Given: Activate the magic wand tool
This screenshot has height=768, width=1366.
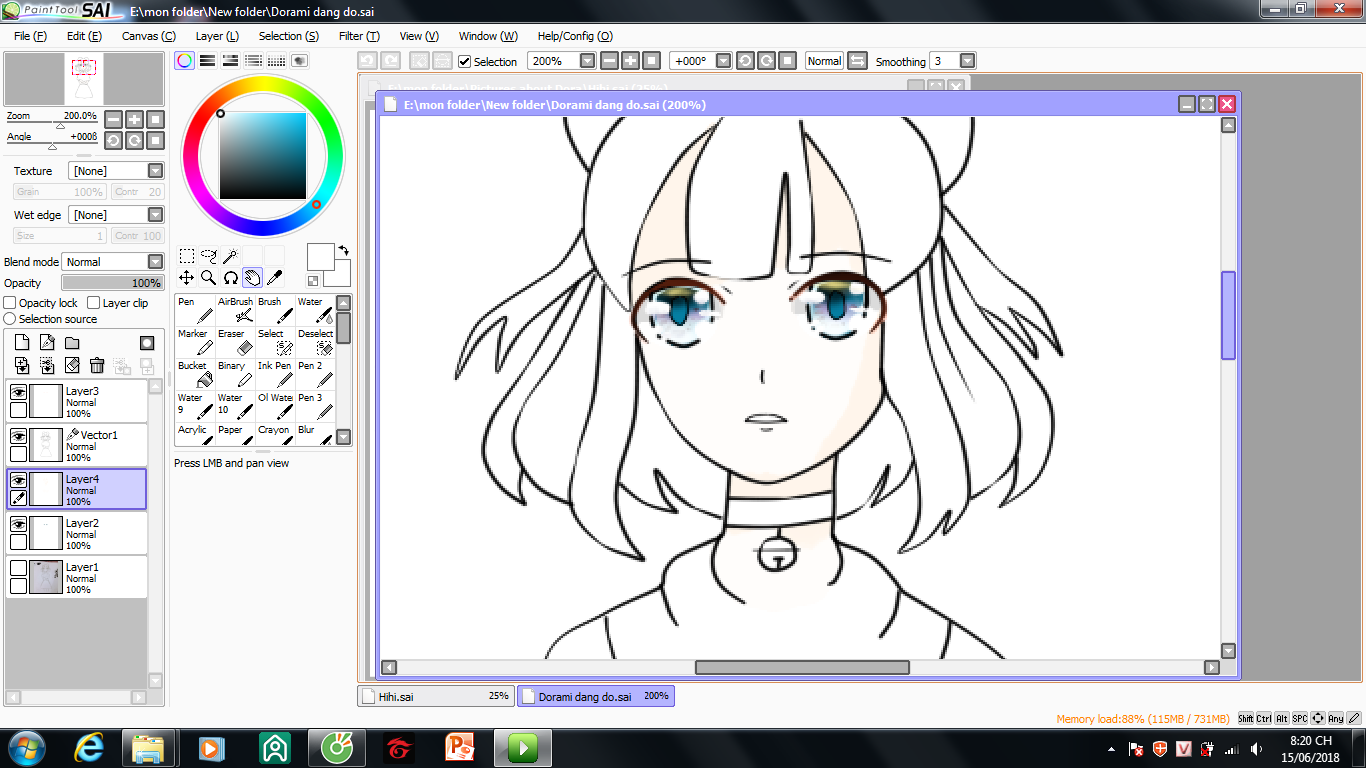Looking at the screenshot, I should [230, 256].
